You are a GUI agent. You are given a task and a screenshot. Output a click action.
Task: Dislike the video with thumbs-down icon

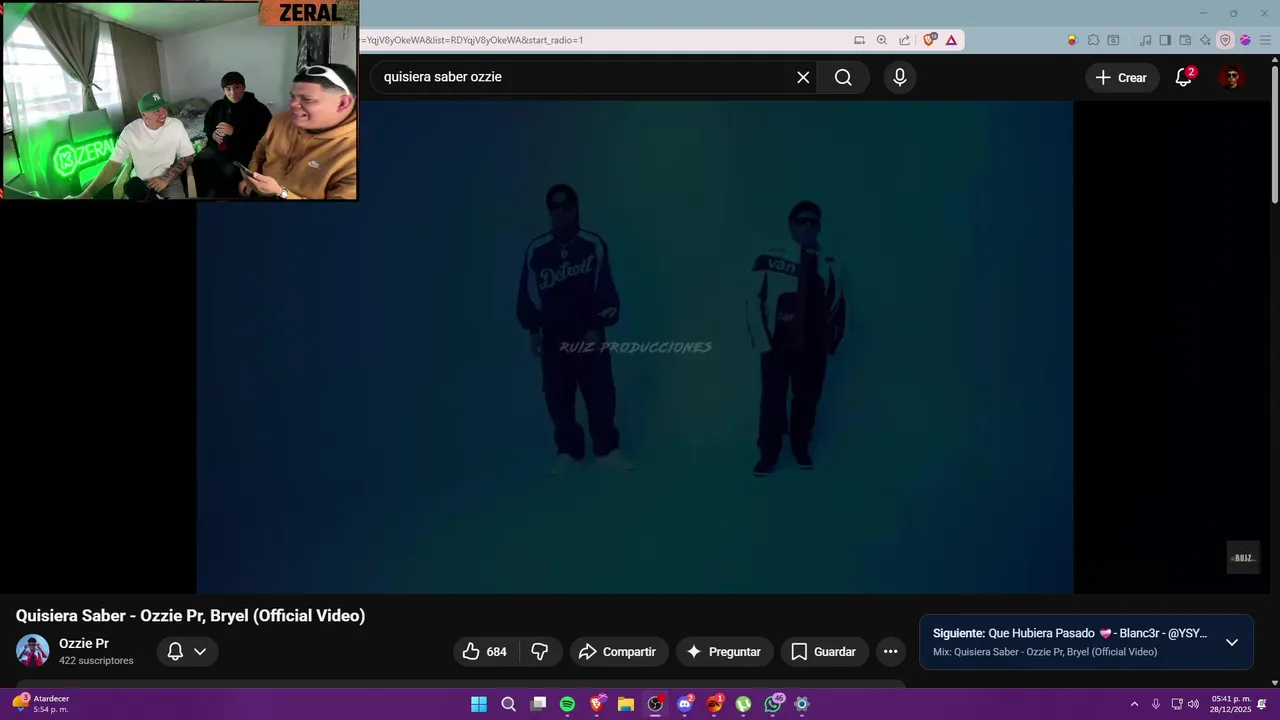point(540,652)
